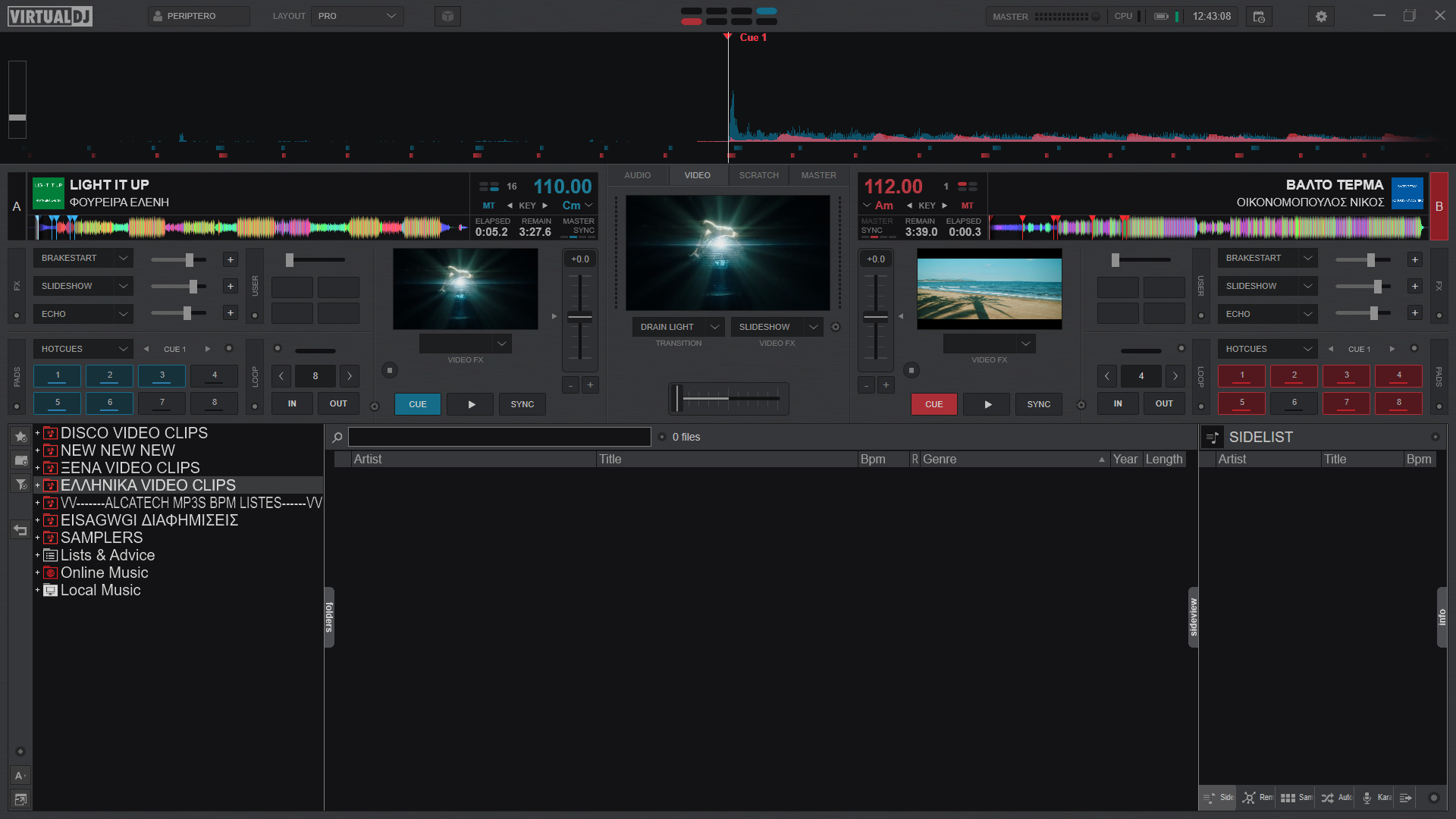This screenshot has width=1456, height=819.
Task: Click the 3D cube icon beside layout selector
Action: pos(447,16)
